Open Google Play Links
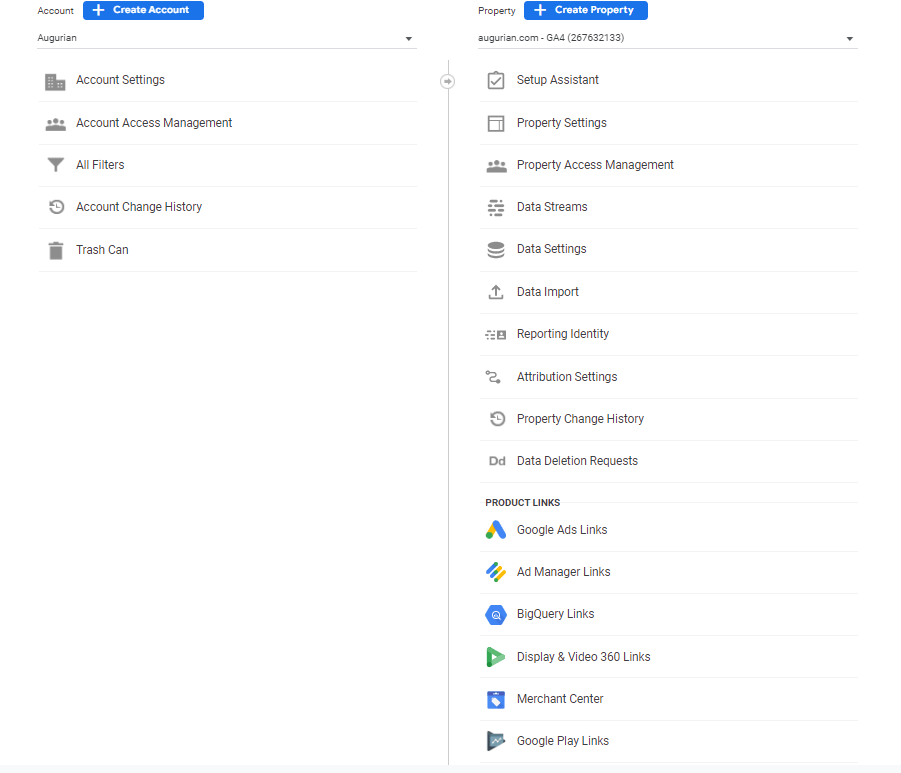Viewport: 901px width, 773px height. [669, 741]
